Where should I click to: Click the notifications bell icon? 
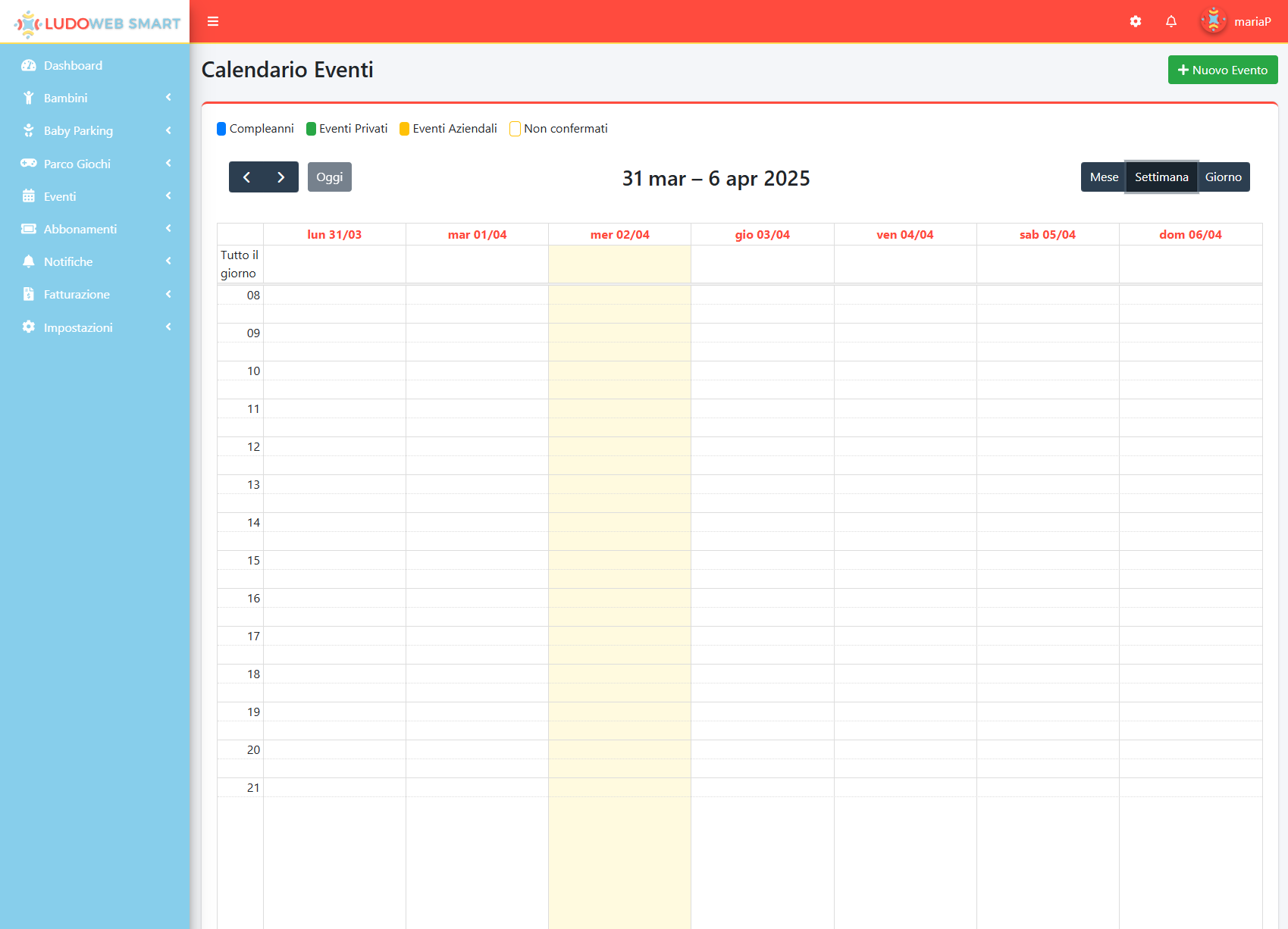(x=1170, y=21)
